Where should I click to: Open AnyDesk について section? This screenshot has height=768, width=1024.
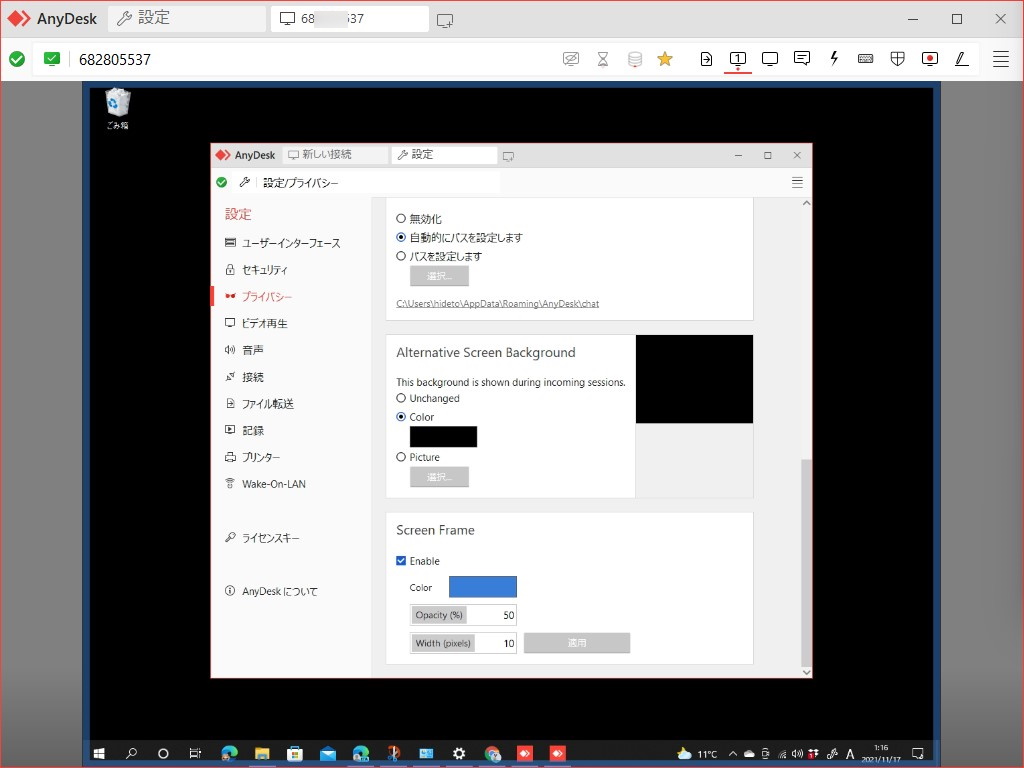(271, 591)
